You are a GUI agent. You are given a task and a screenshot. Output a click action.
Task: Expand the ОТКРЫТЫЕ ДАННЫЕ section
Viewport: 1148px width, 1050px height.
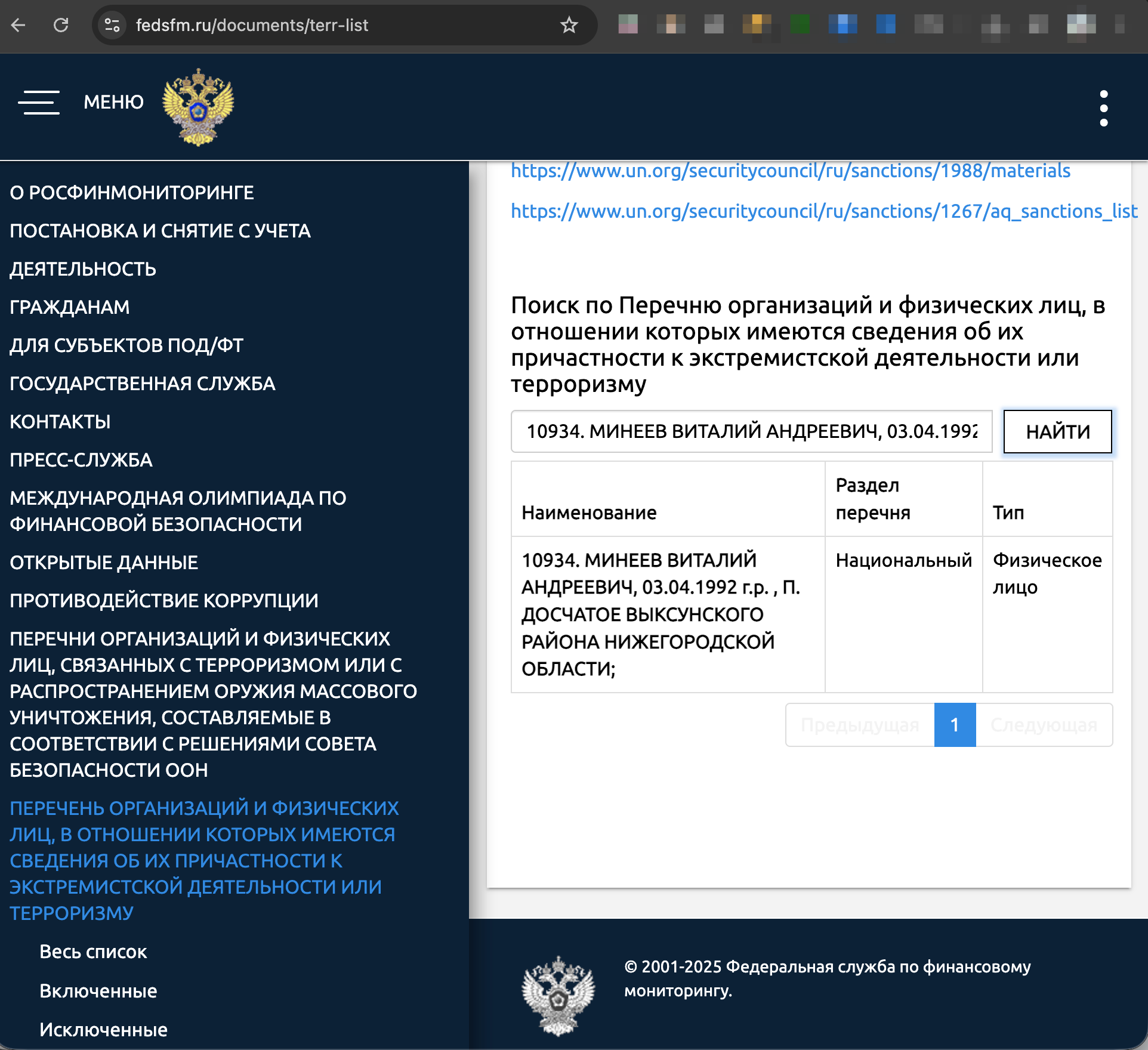point(103,563)
